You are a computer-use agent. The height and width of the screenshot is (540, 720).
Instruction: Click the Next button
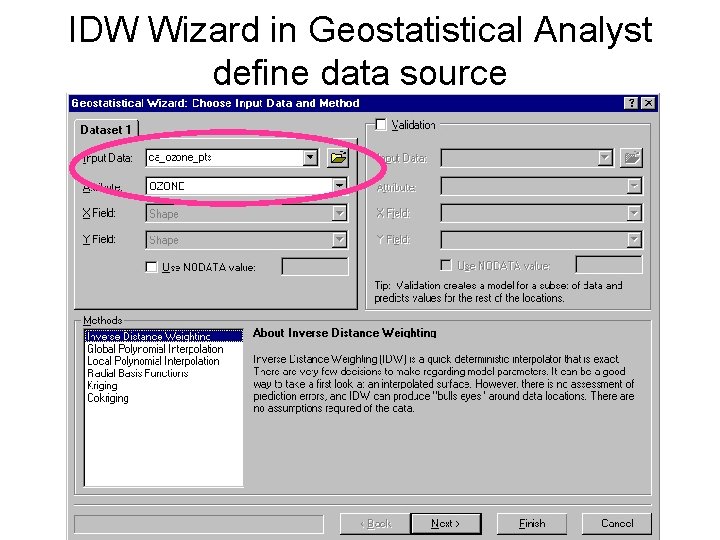[446, 523]
